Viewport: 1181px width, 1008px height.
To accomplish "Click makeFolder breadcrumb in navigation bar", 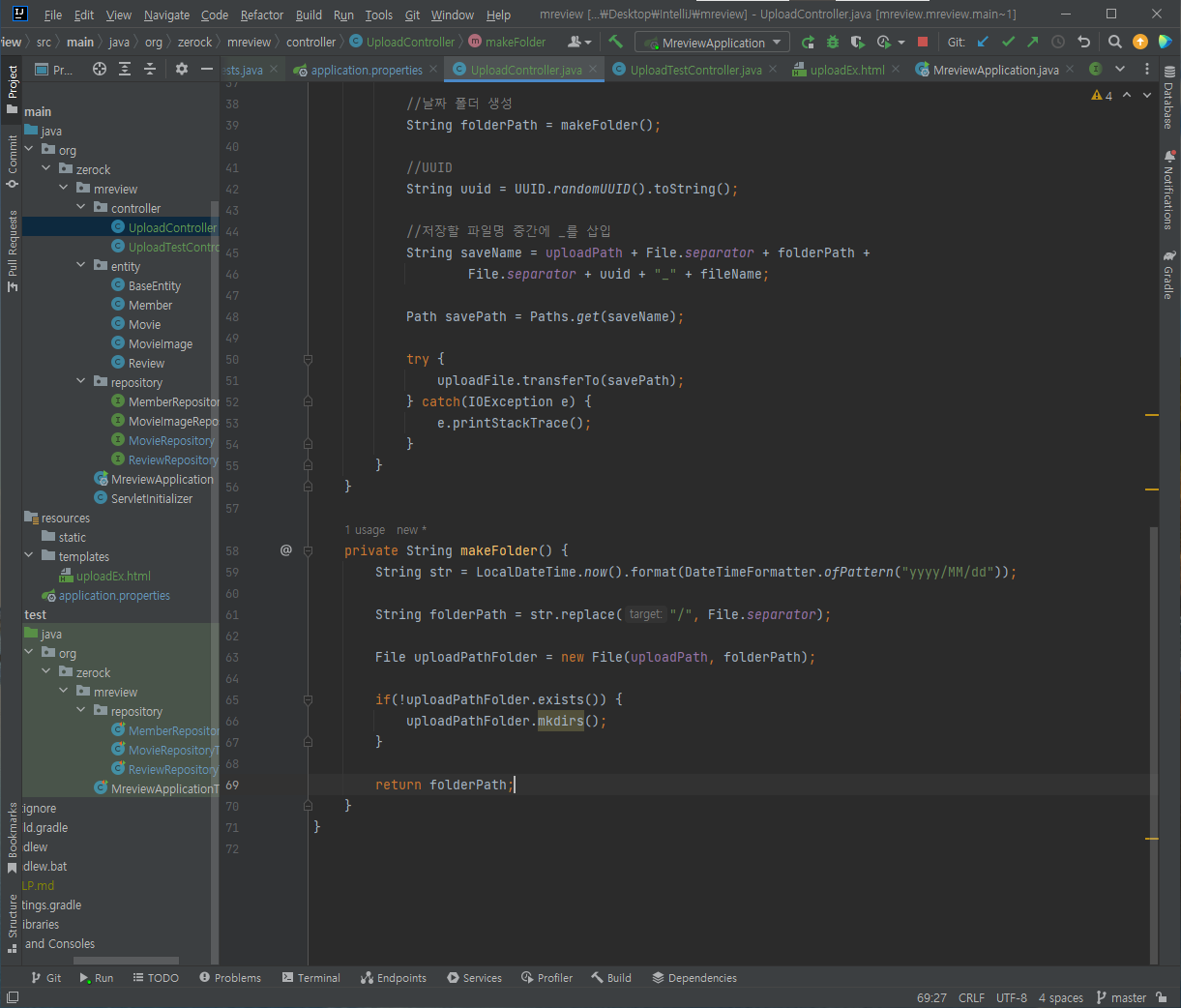I will 508,42.
